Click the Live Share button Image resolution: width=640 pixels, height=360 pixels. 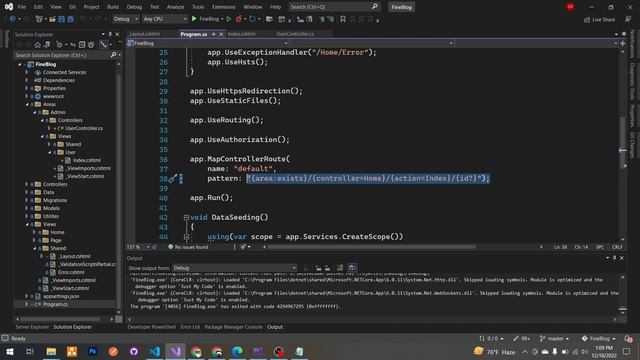pyautogui.click(x=599, y=20)
